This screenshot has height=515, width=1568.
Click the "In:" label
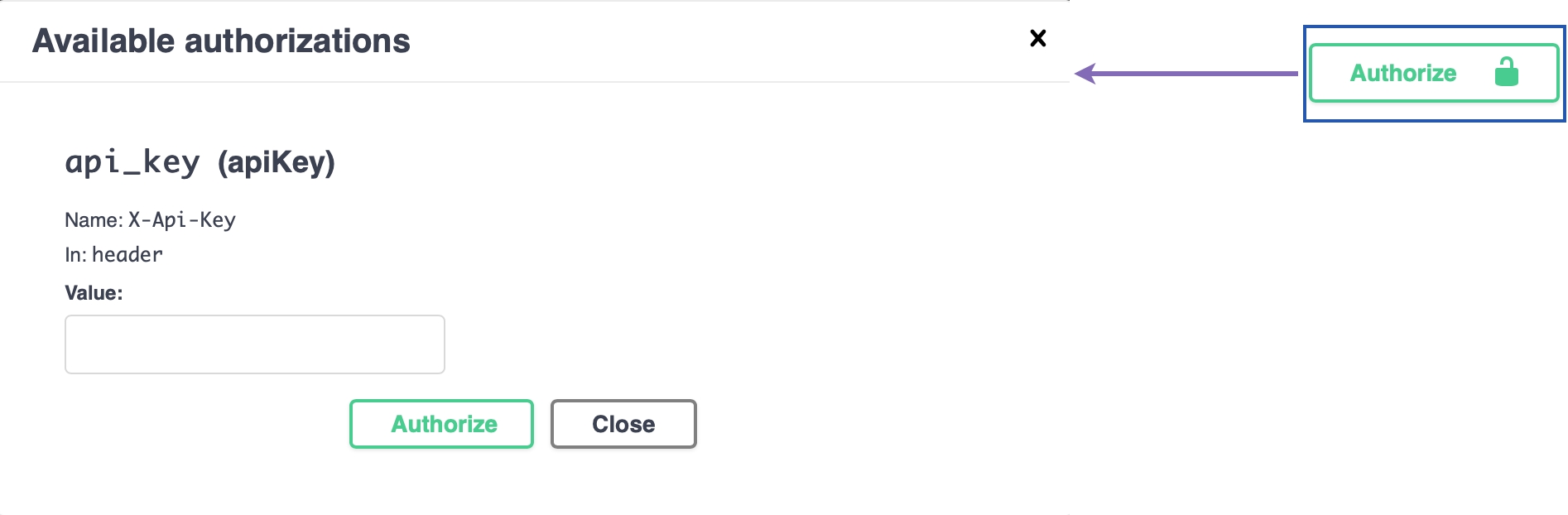[75, 255]
